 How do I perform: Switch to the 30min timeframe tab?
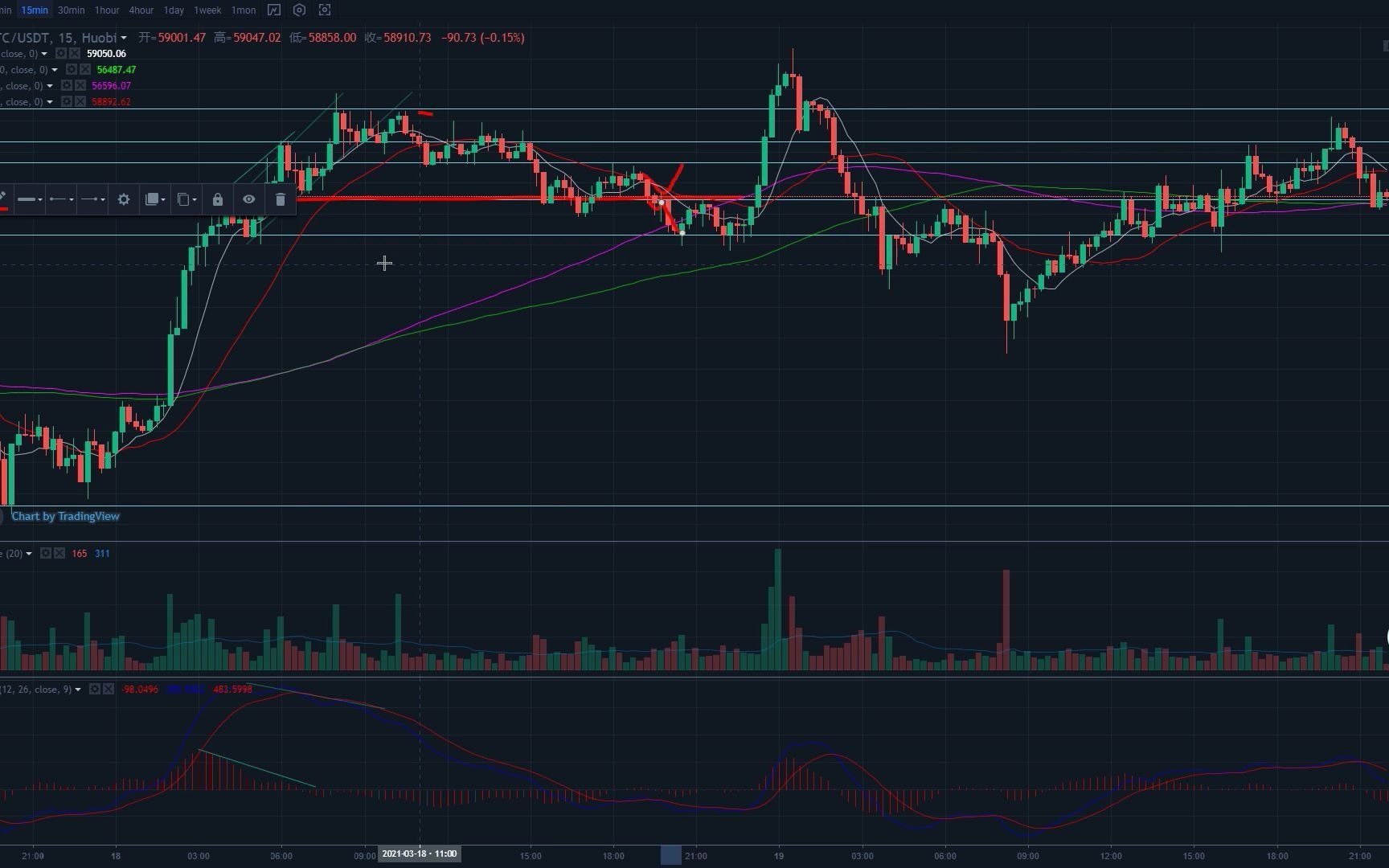[71, 10]
